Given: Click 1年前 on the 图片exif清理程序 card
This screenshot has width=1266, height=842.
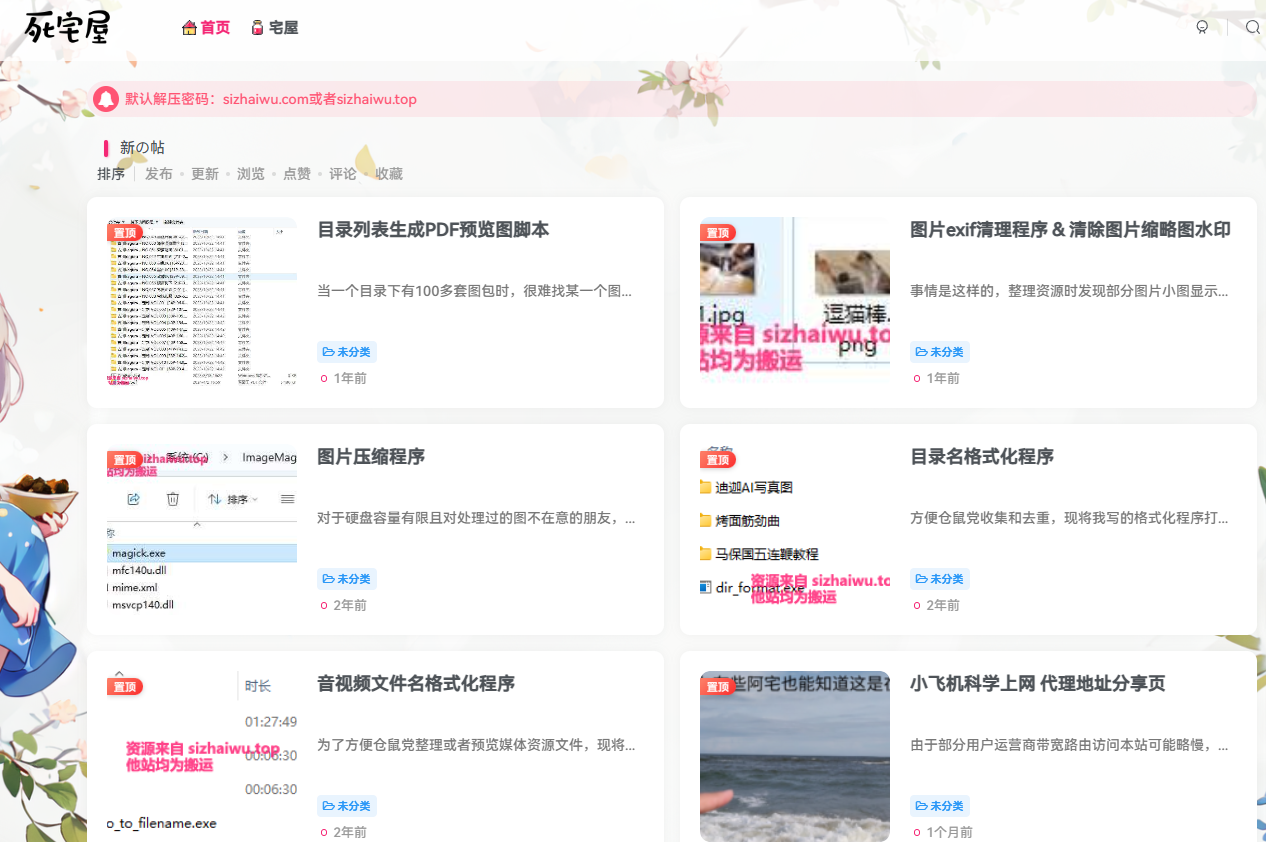Looking at the screenshot, I should tap(943, 378).
